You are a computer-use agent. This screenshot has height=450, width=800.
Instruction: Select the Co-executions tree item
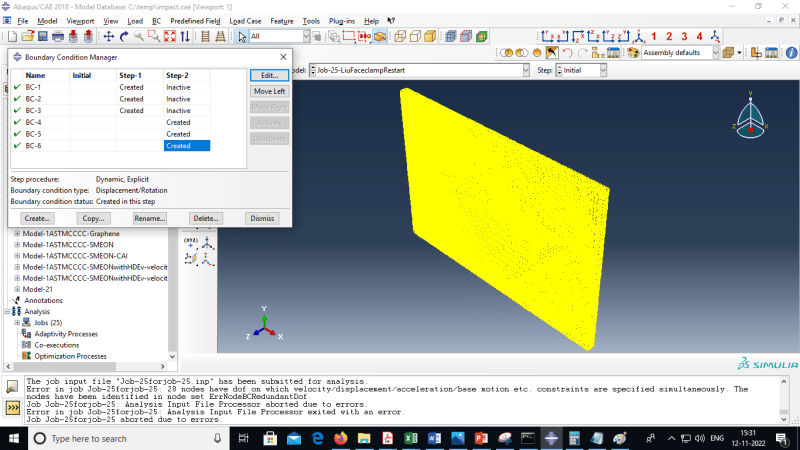[57, 345]
